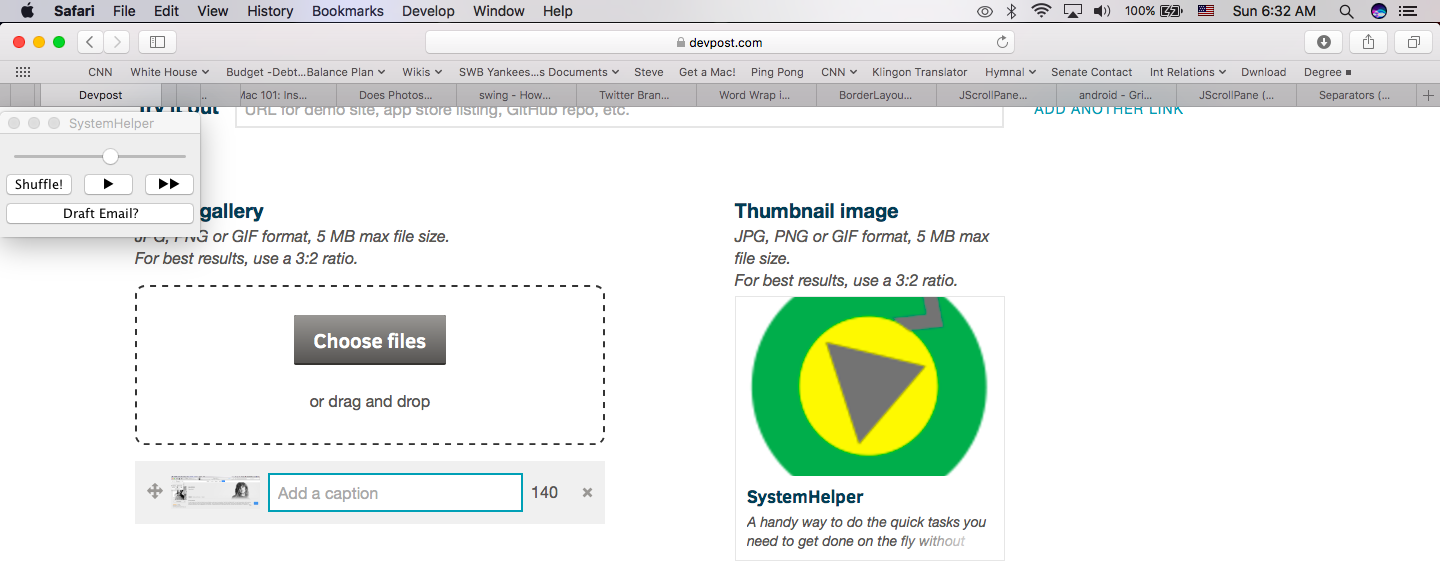Click the uploaded gallery image thumbnail
This screenshot has height=573, width=1440.
(x=215, y=492)
